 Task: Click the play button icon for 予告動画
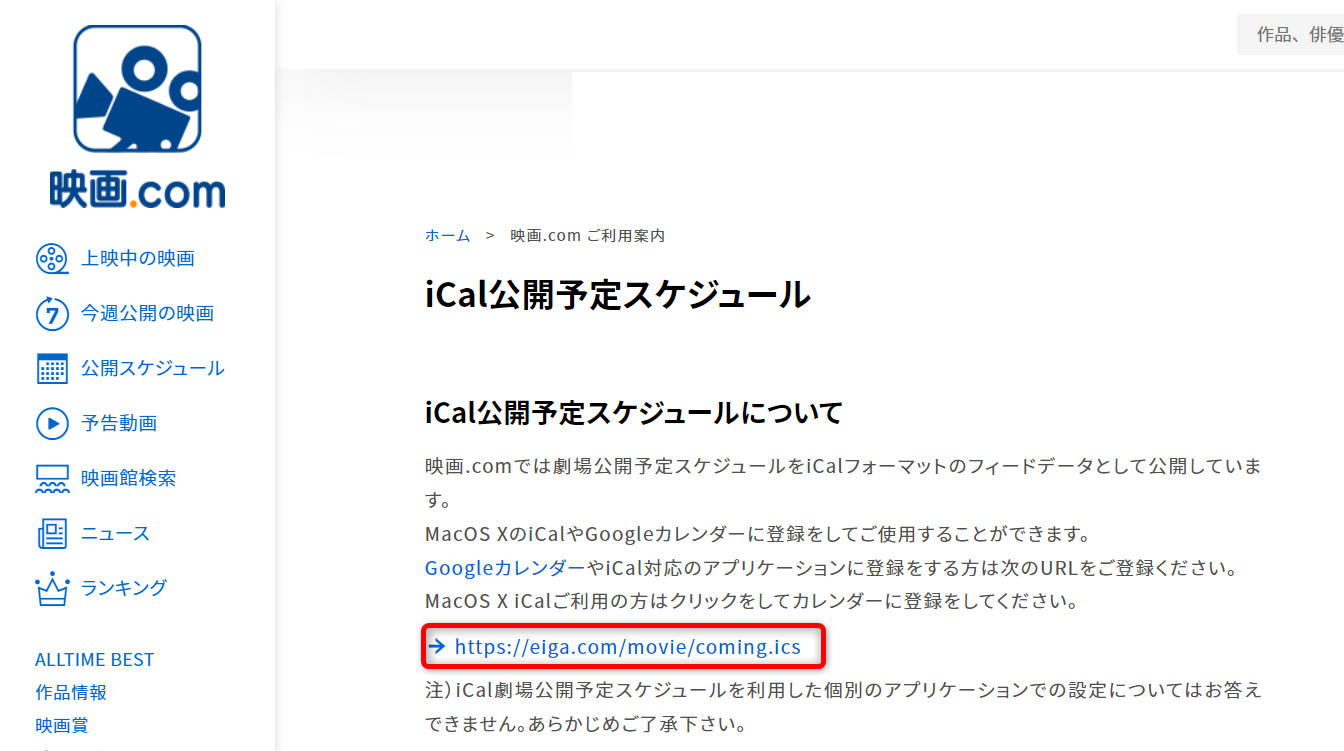tap(52, 424)
